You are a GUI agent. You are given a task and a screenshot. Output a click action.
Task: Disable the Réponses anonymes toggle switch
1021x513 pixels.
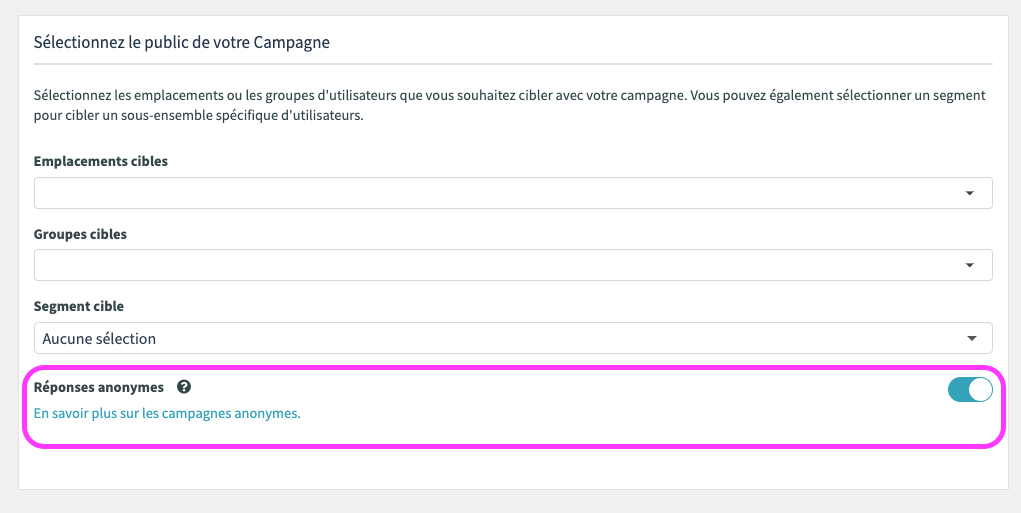(970, 389)
